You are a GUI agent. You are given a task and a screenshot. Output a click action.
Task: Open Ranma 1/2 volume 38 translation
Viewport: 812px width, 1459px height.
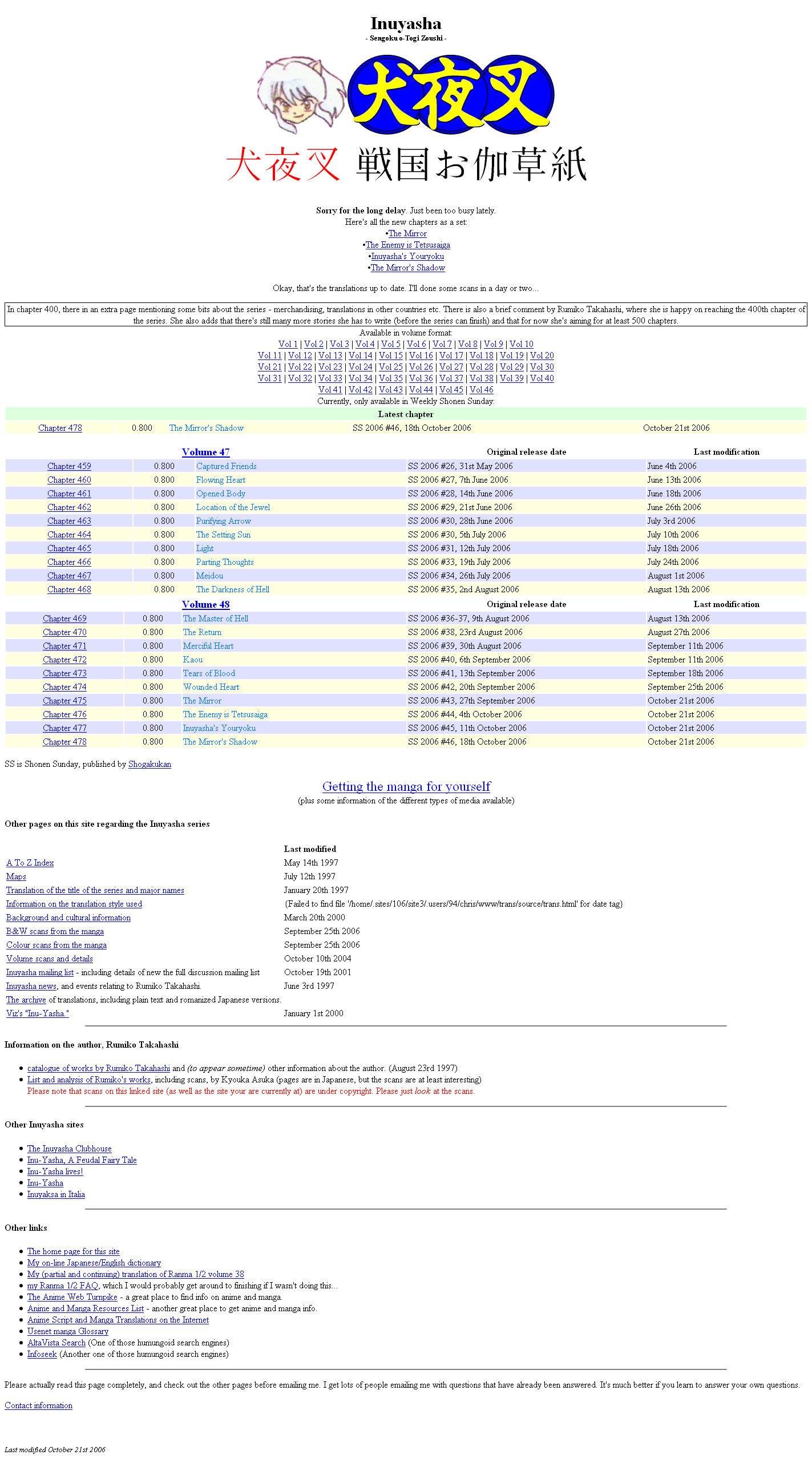[136, 1274]
